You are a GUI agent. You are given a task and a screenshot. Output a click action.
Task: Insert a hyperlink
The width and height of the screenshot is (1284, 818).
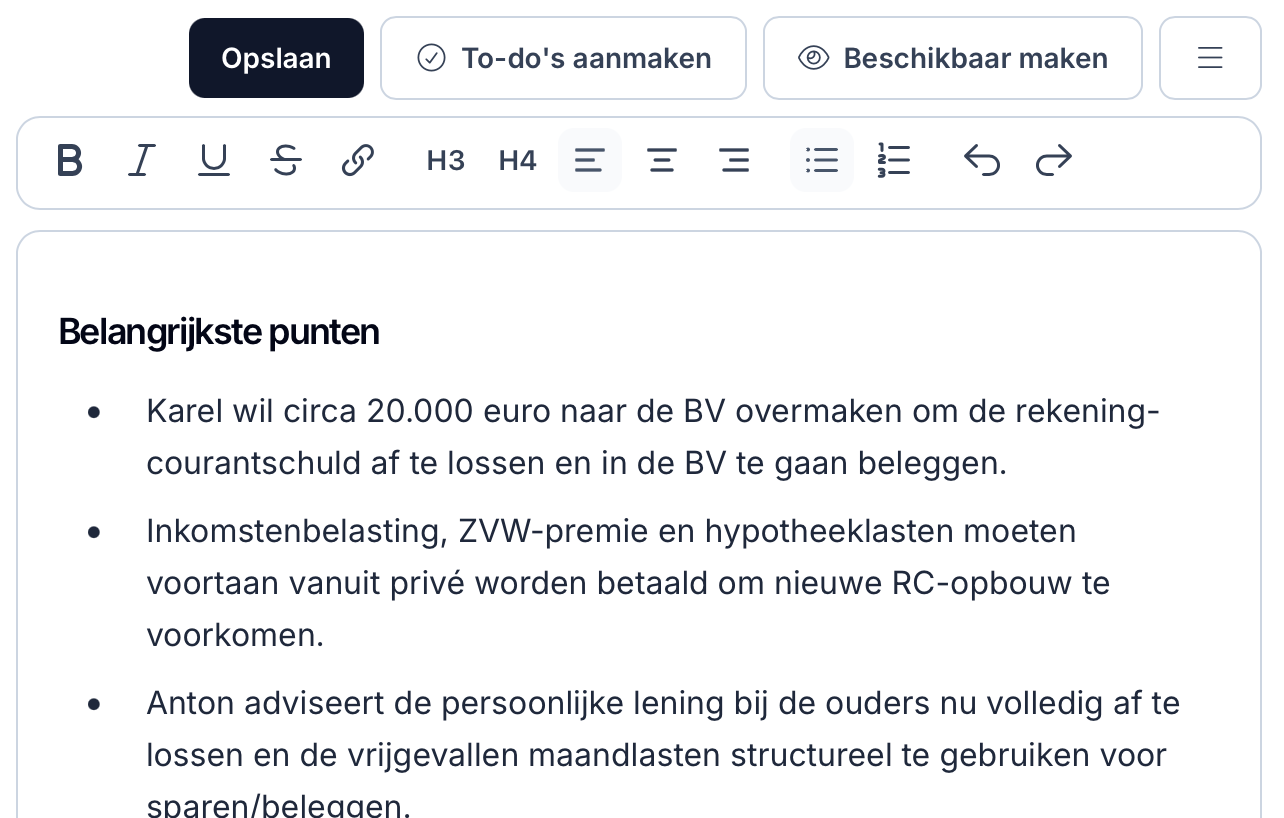358,160
